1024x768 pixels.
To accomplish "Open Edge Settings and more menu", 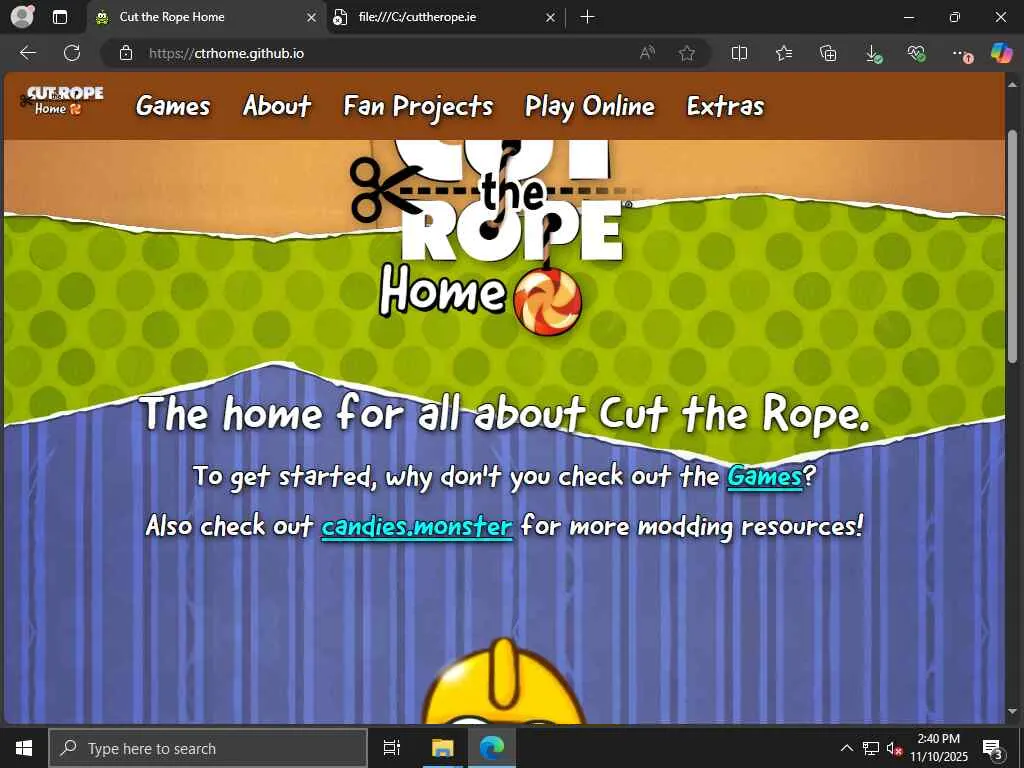I will click(961, 54).
